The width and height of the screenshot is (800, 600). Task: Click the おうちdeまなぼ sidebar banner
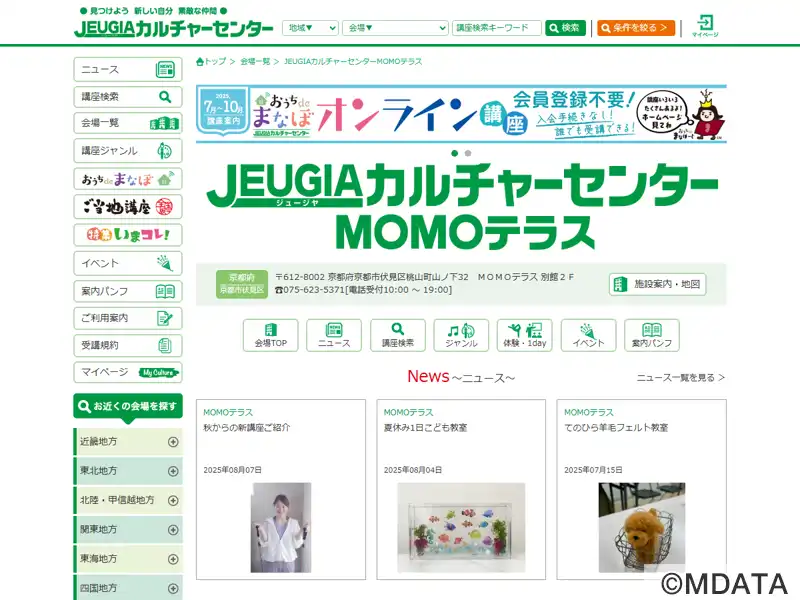[x=128, y=179]
